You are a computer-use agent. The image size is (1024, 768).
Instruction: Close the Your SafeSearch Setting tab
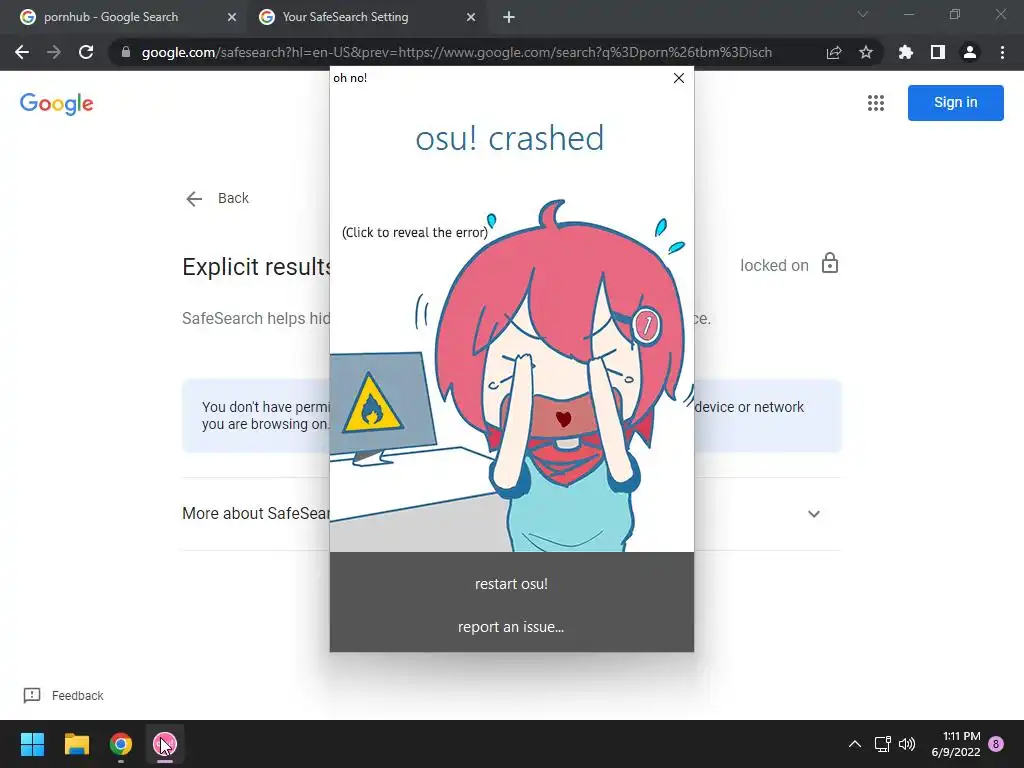(x=471, y=17)
